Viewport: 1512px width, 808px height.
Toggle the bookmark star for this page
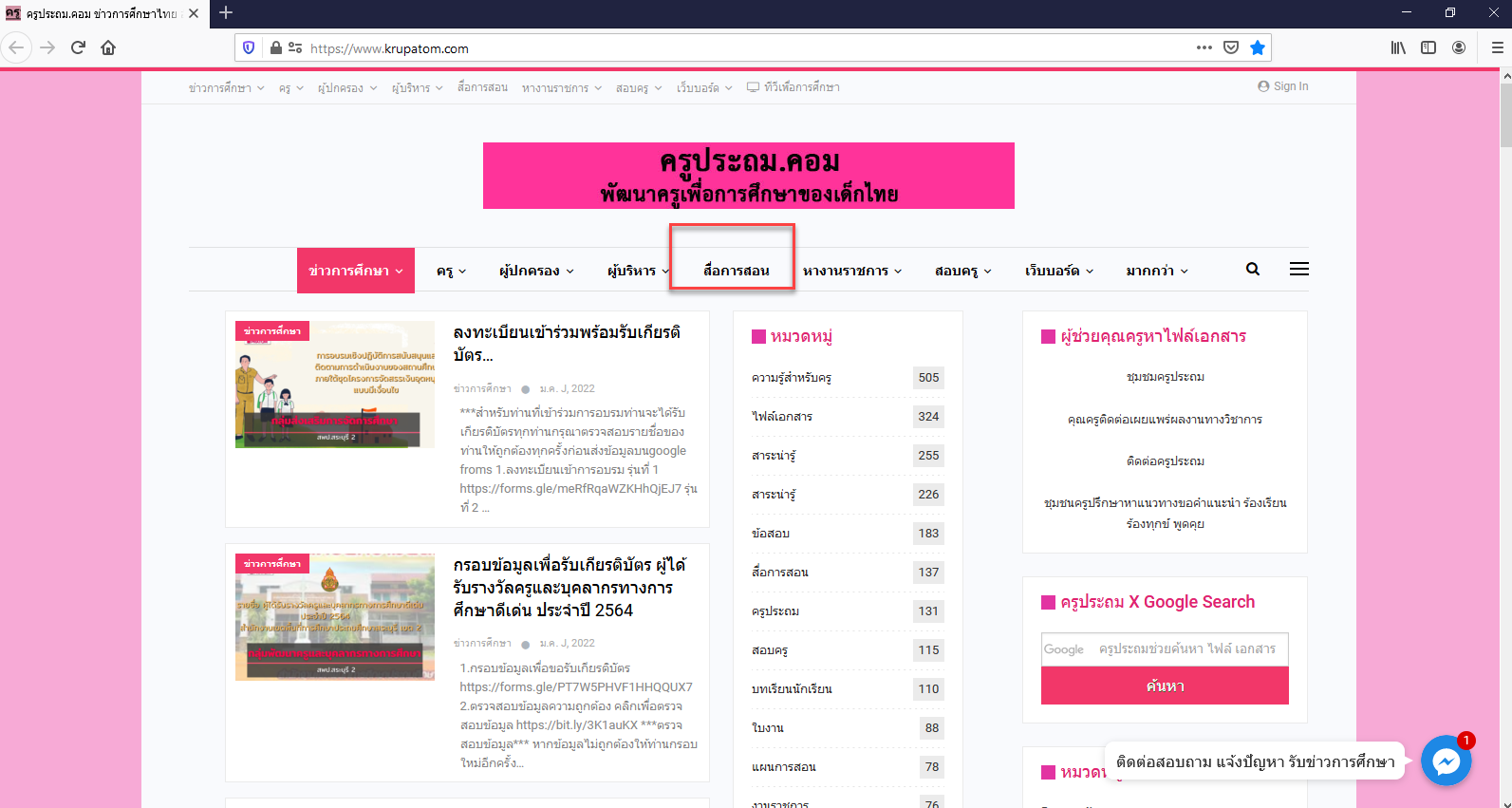coord(1258,47)
